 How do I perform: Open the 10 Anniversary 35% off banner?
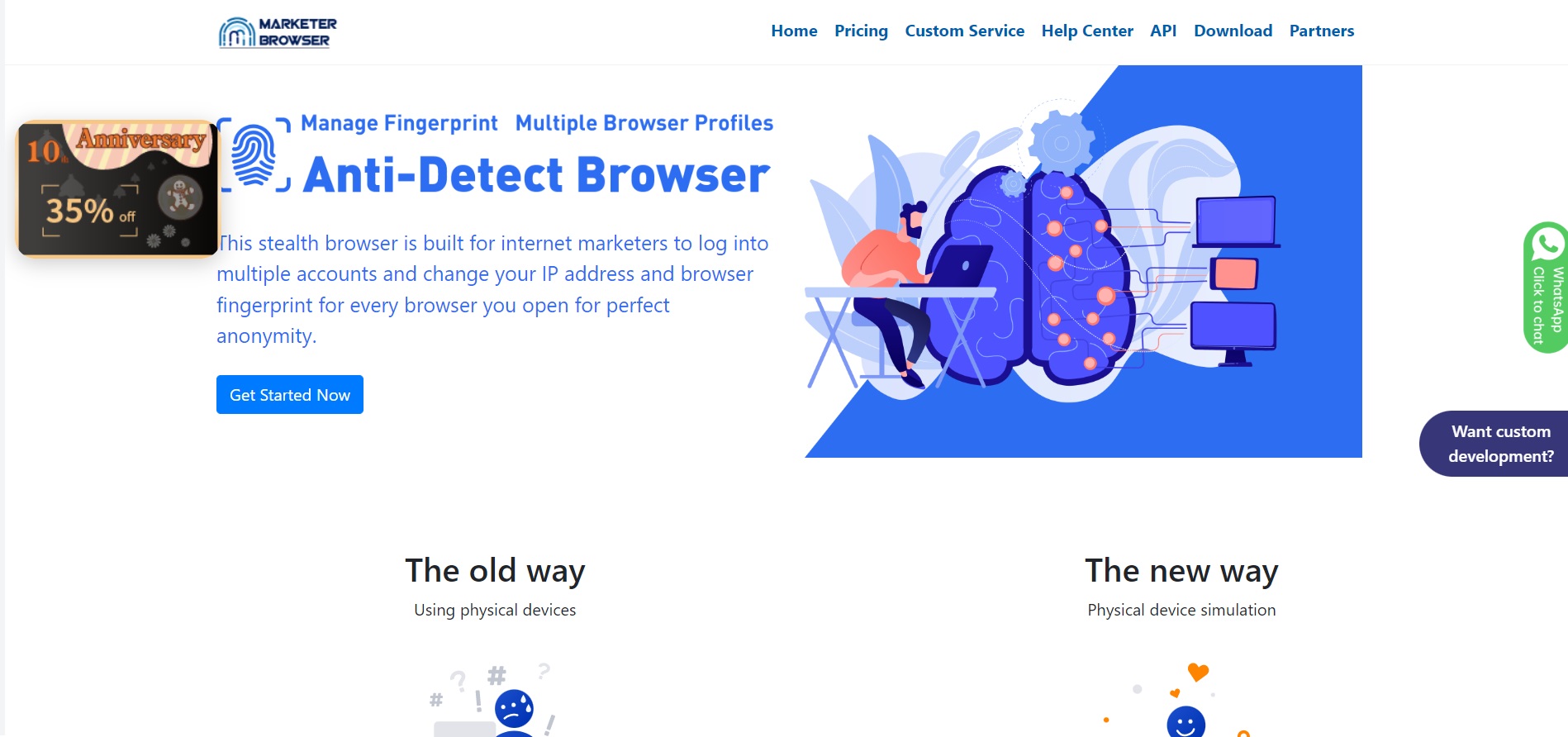click(x=117, y=188)
